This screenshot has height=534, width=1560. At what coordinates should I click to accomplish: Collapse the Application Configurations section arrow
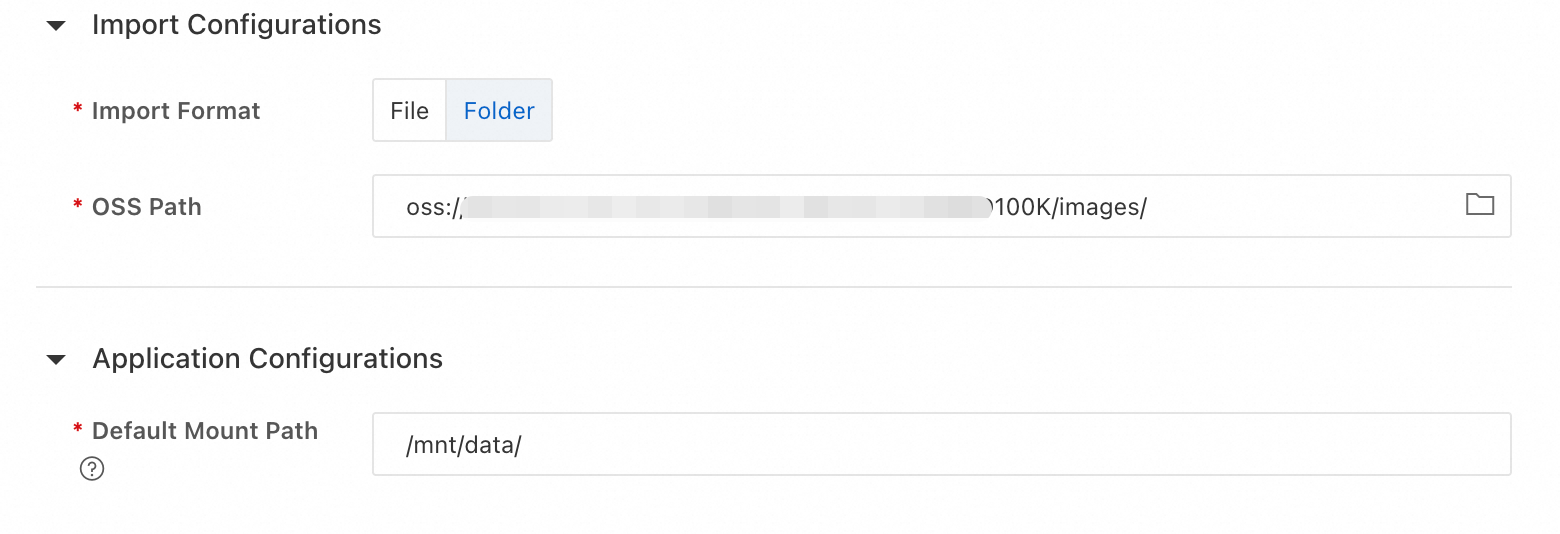[x=56, y=359]
